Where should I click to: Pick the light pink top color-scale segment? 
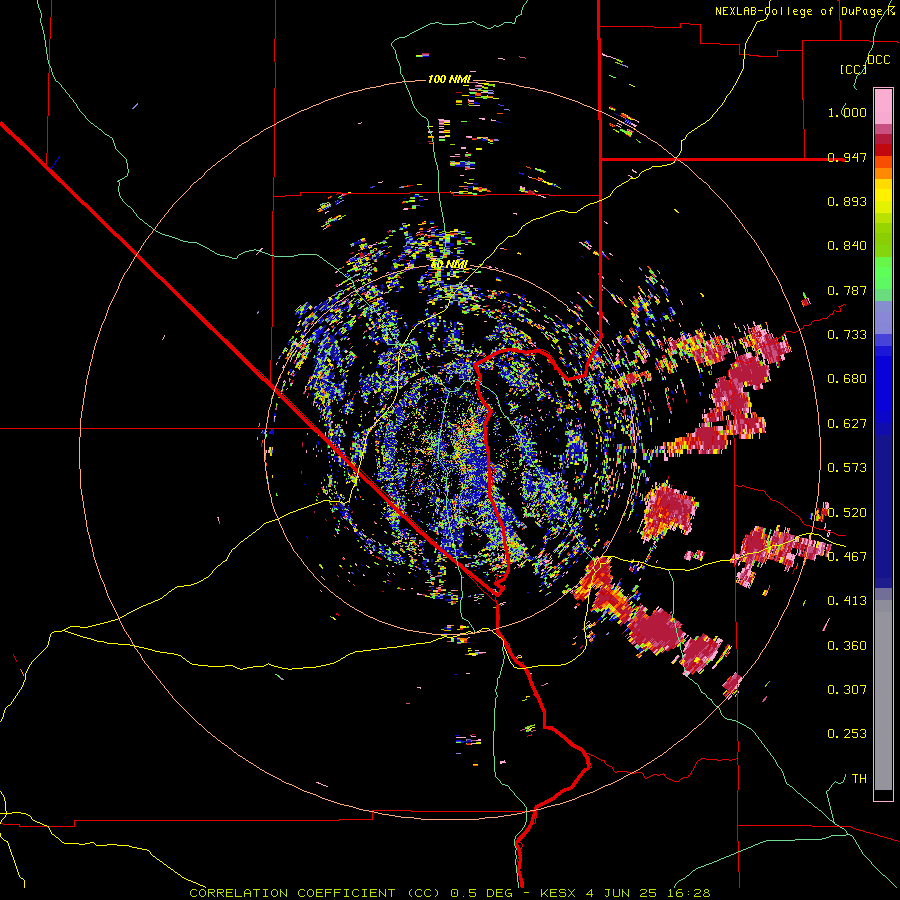click(883, 106)
